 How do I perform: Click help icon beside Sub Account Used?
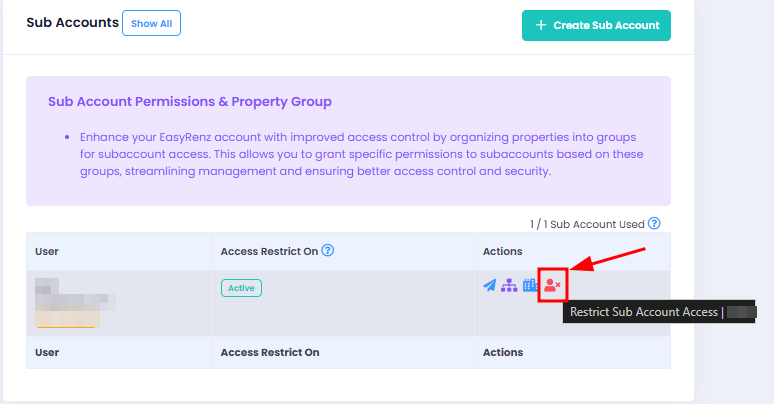pos(654,223)
